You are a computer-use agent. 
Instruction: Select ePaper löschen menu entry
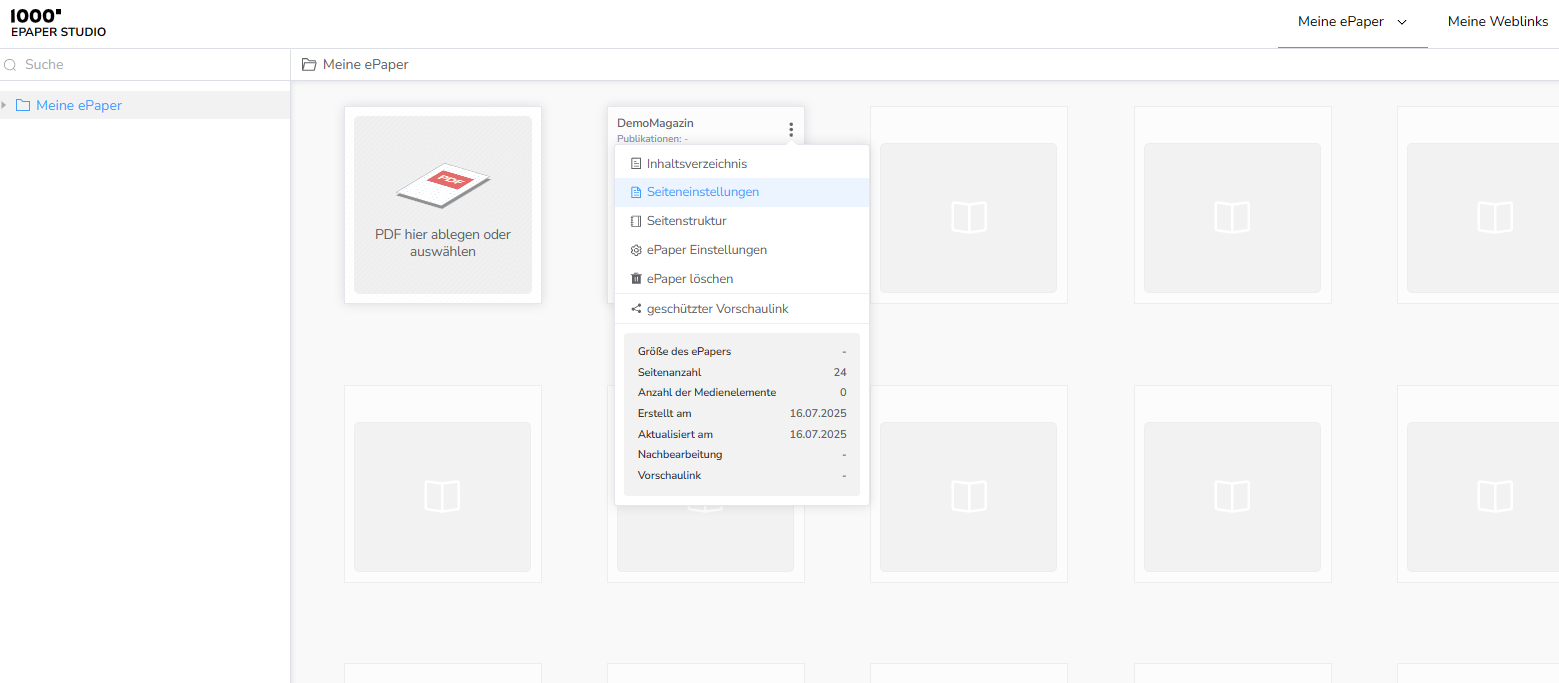coord(742,279)
